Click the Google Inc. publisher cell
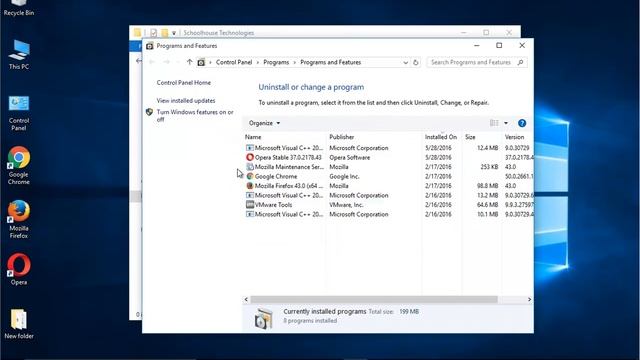 [344, 176]
